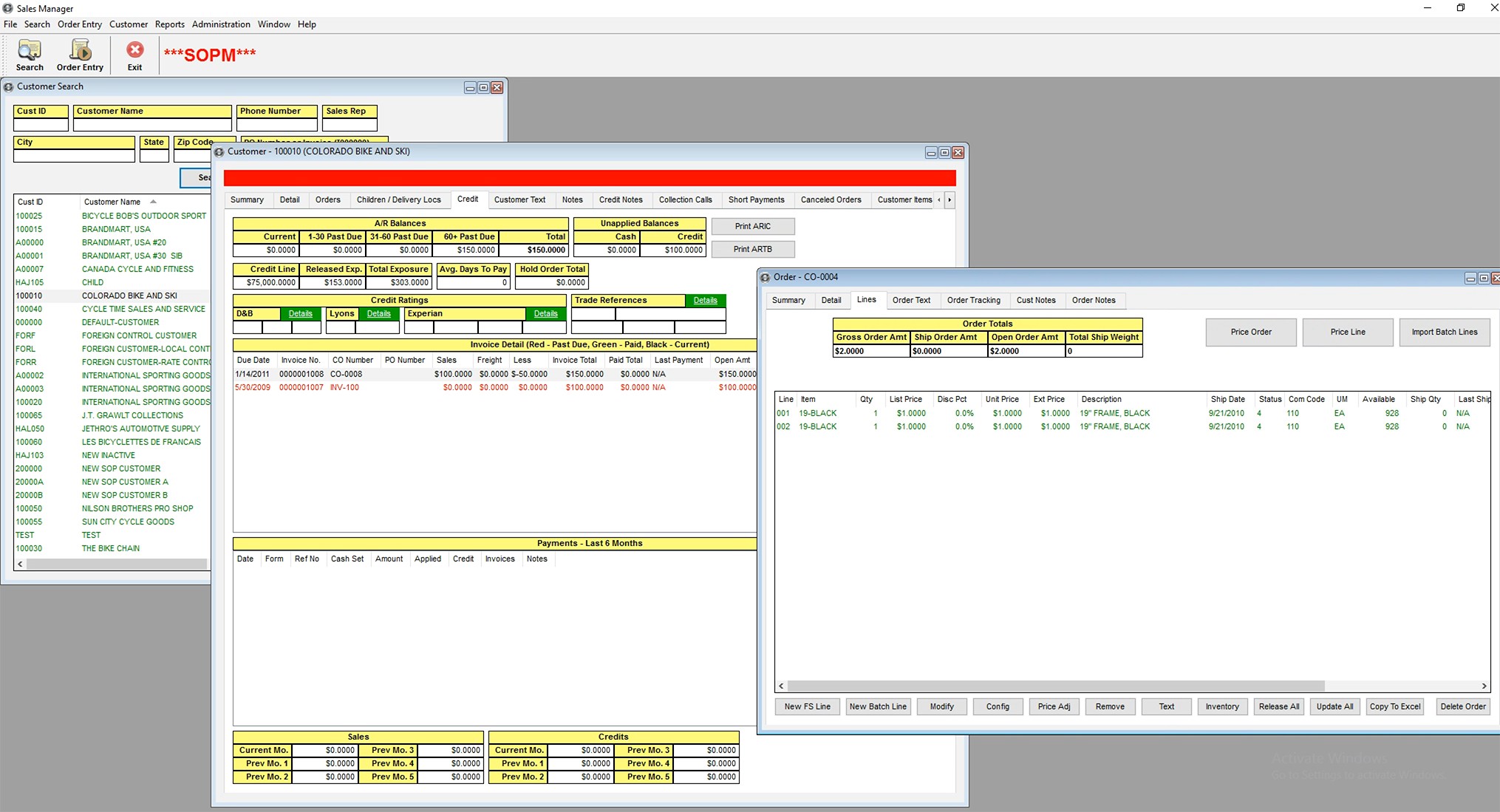Click the Modify button
1500x812 pixels.
[942, 707]
